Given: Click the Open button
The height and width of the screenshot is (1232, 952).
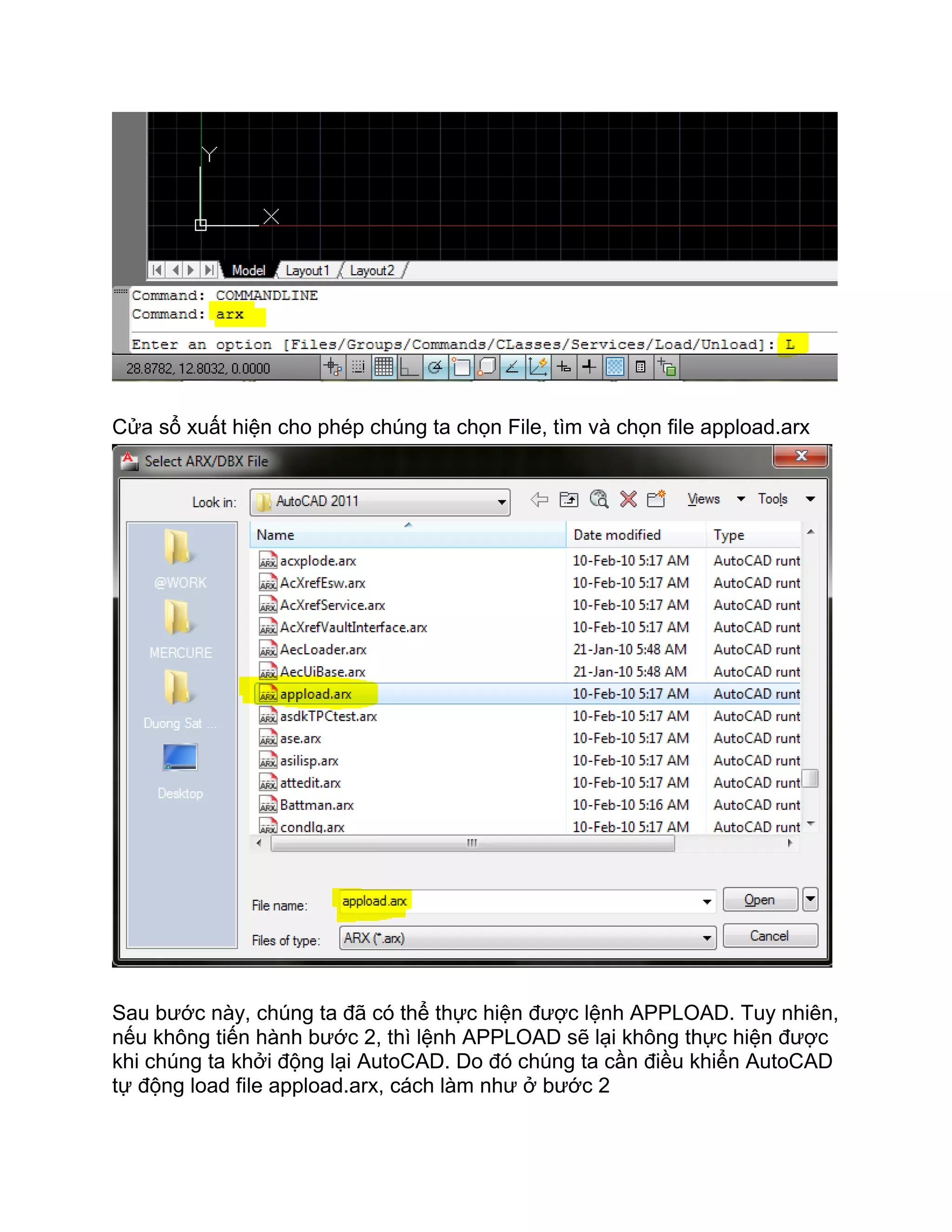Looking at the screenshot, I should pos(760,900).
